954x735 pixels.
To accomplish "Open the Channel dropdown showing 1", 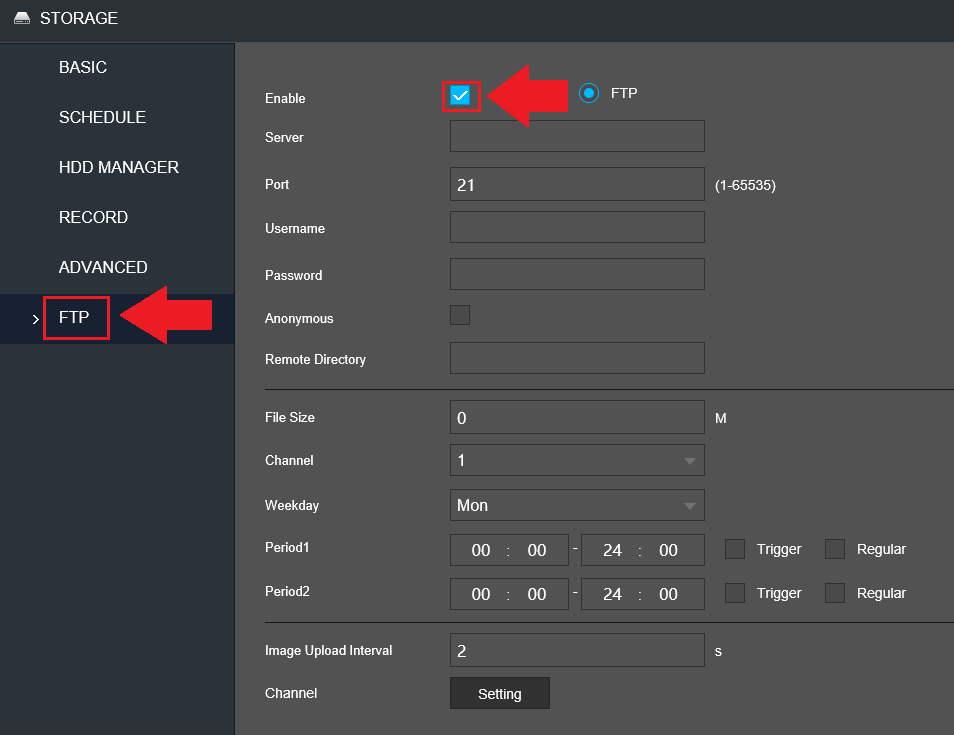I will [x=577, y=460].
